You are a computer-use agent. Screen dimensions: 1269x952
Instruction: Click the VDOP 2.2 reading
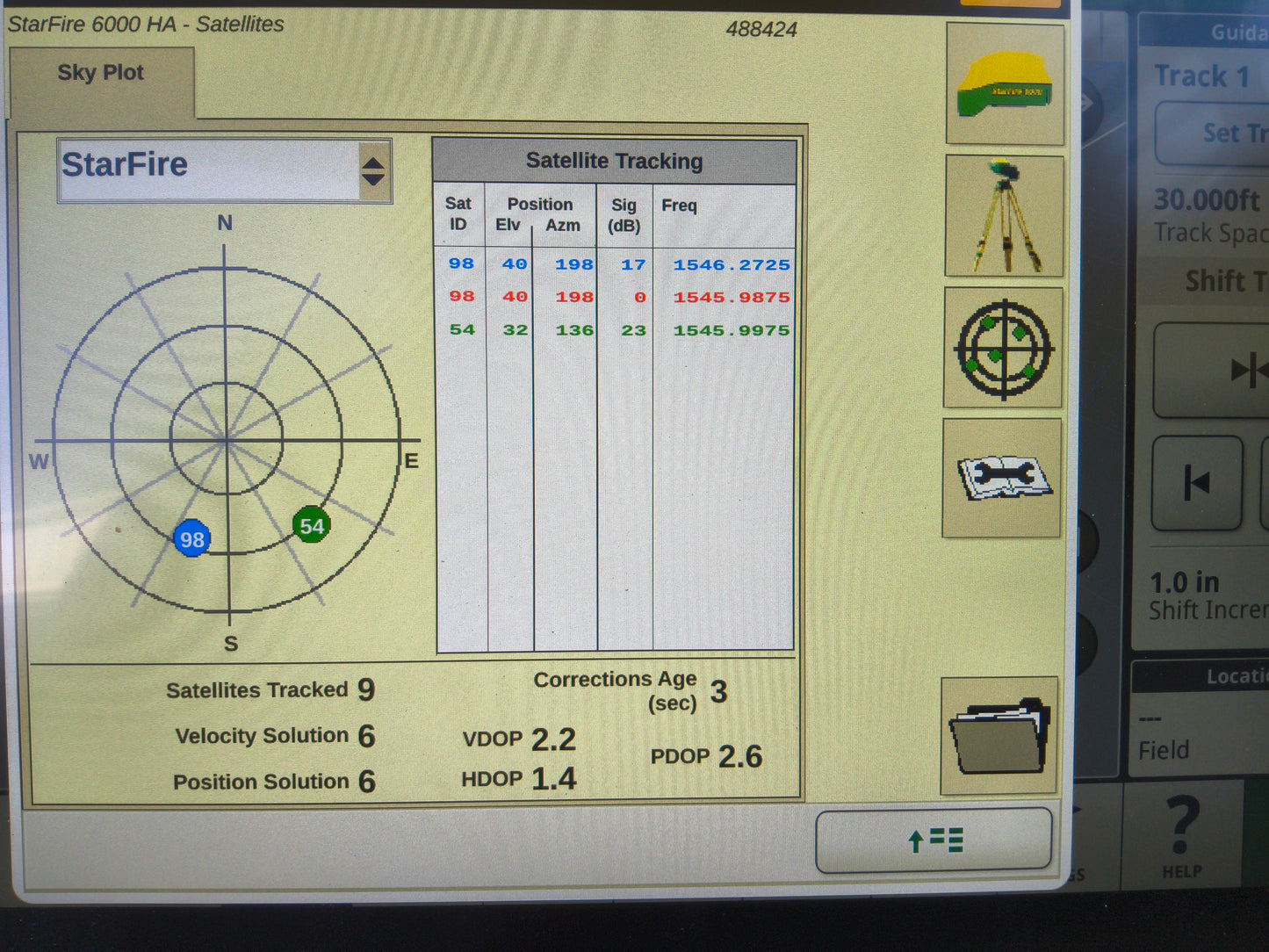pos(519,739)
